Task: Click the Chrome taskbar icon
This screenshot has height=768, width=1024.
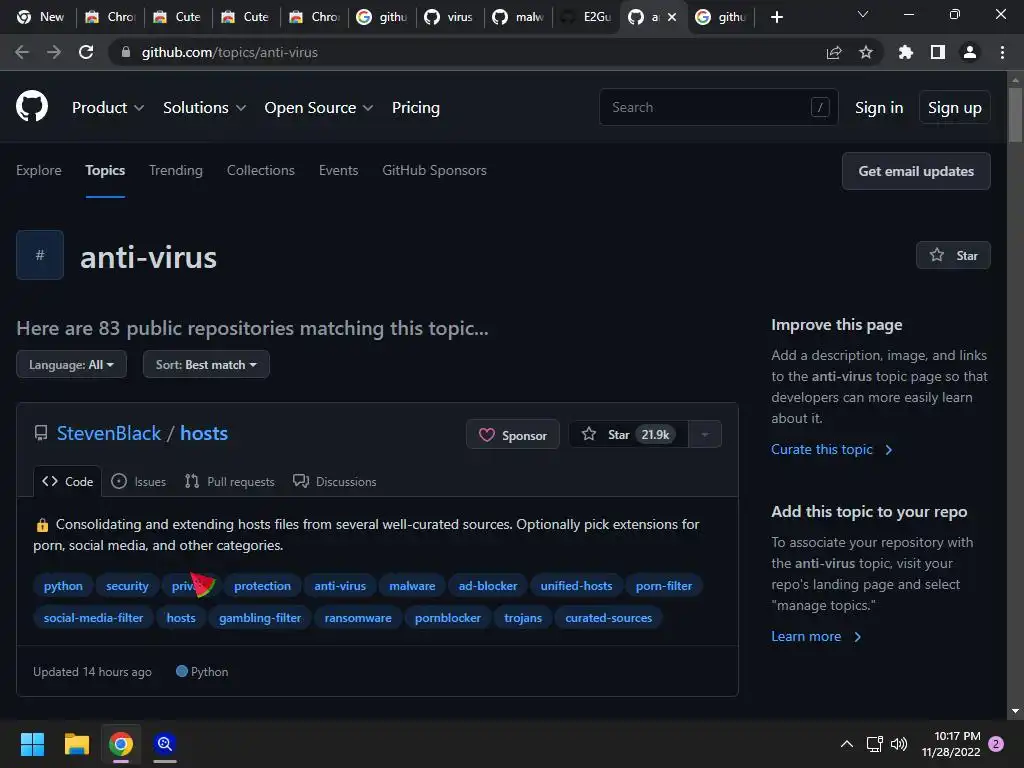Action: [121, 743]
